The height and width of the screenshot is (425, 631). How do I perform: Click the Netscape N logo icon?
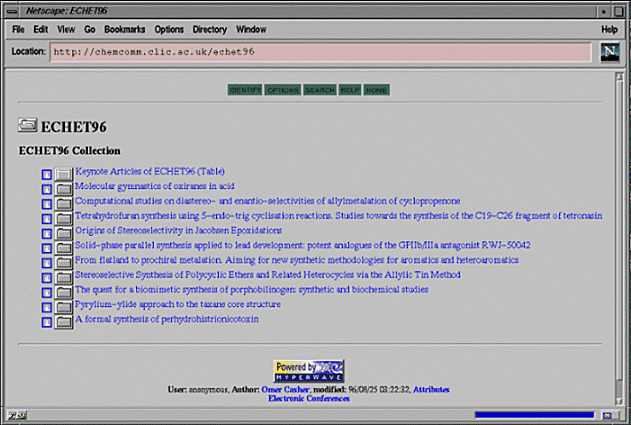(610, 52)
